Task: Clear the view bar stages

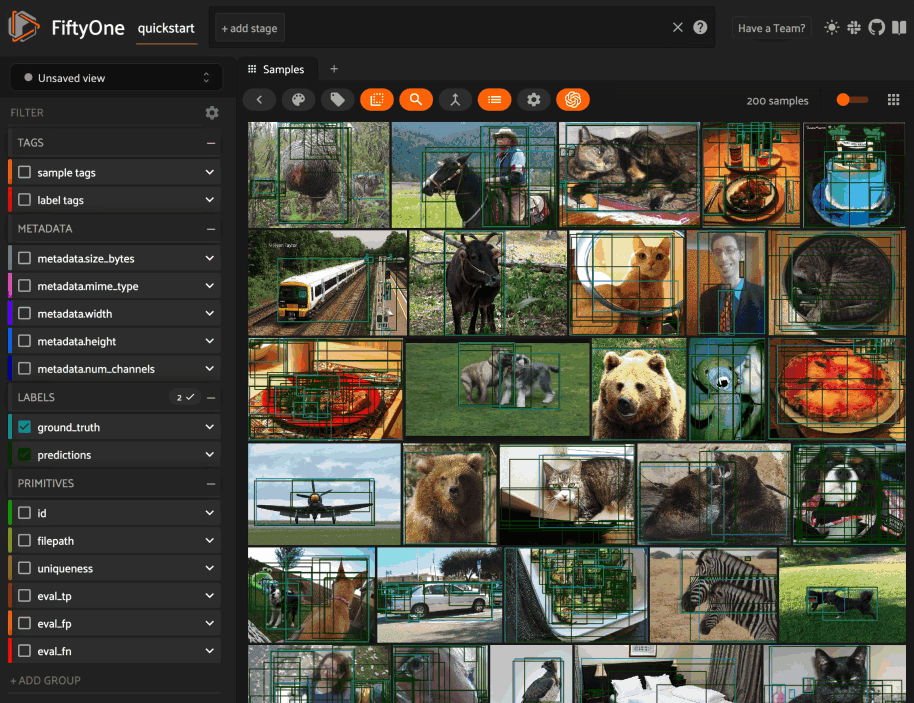Action: pyautogui.click(x=677, y=27)
